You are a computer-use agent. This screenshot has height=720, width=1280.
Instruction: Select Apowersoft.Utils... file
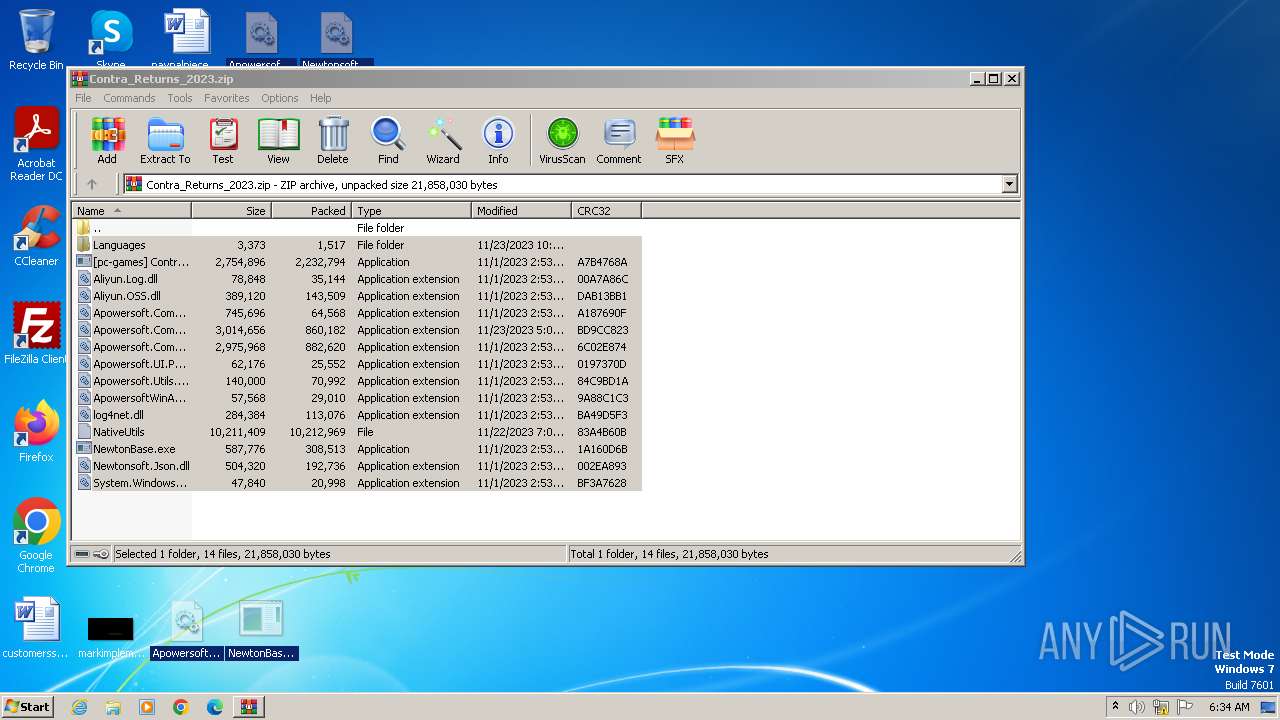(357, 381)
